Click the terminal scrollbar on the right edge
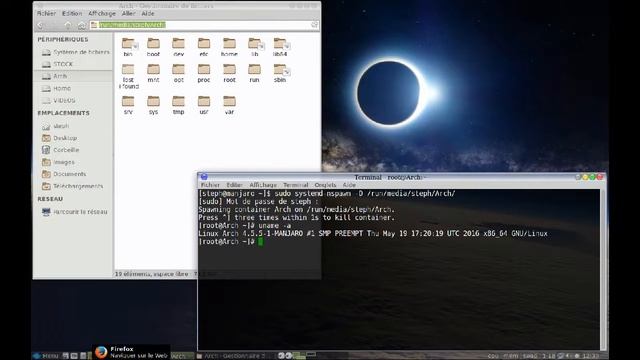The width and height of the screenshot is (640, 360). (602, 269)
